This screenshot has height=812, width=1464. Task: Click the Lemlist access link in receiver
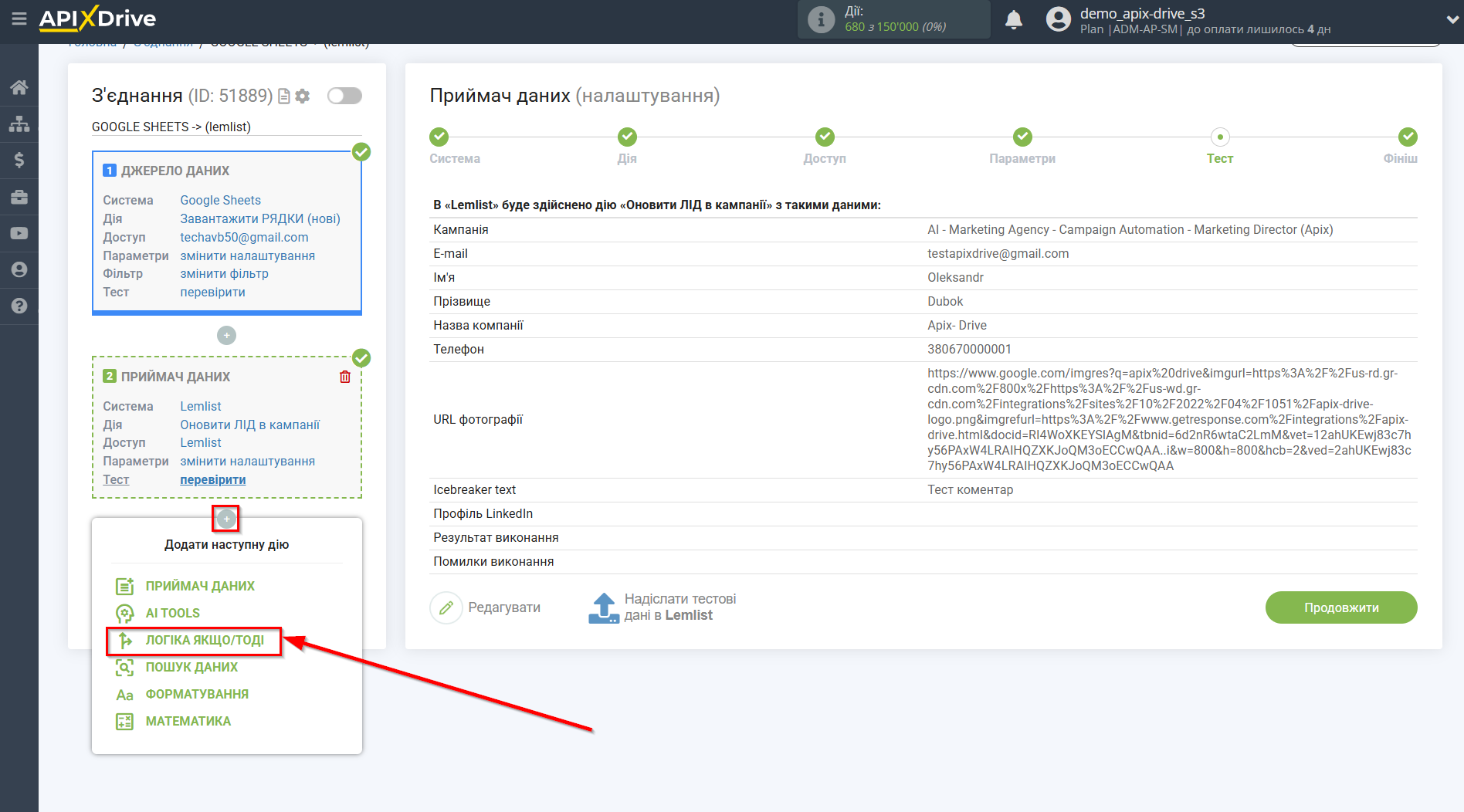coord(200,443)
